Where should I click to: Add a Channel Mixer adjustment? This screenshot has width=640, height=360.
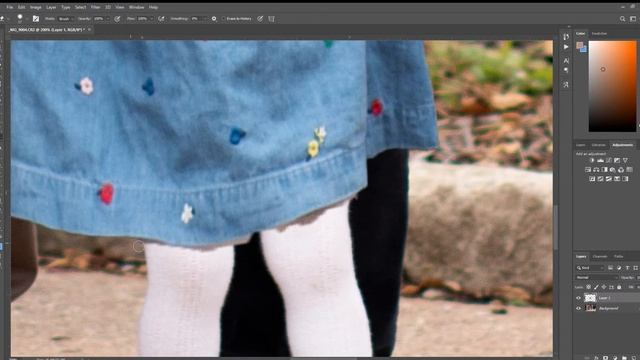click(x=621, y=169)
